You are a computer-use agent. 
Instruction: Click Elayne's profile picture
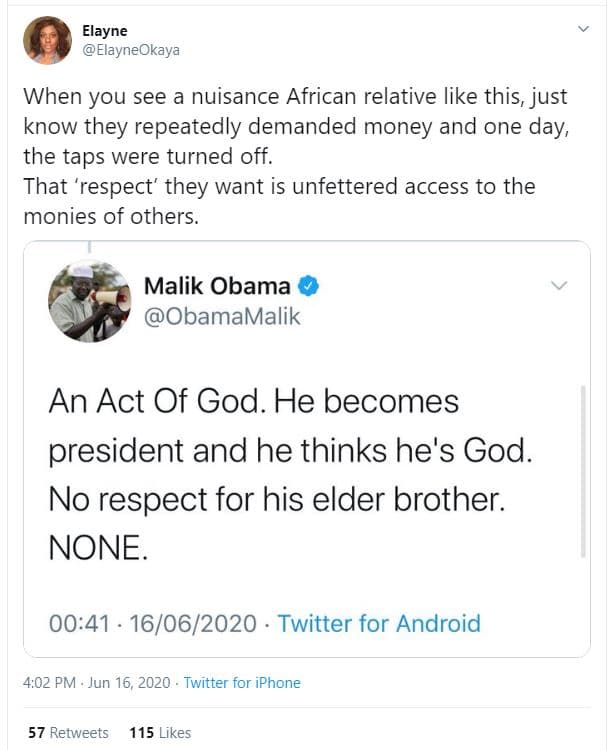[47, 40]
